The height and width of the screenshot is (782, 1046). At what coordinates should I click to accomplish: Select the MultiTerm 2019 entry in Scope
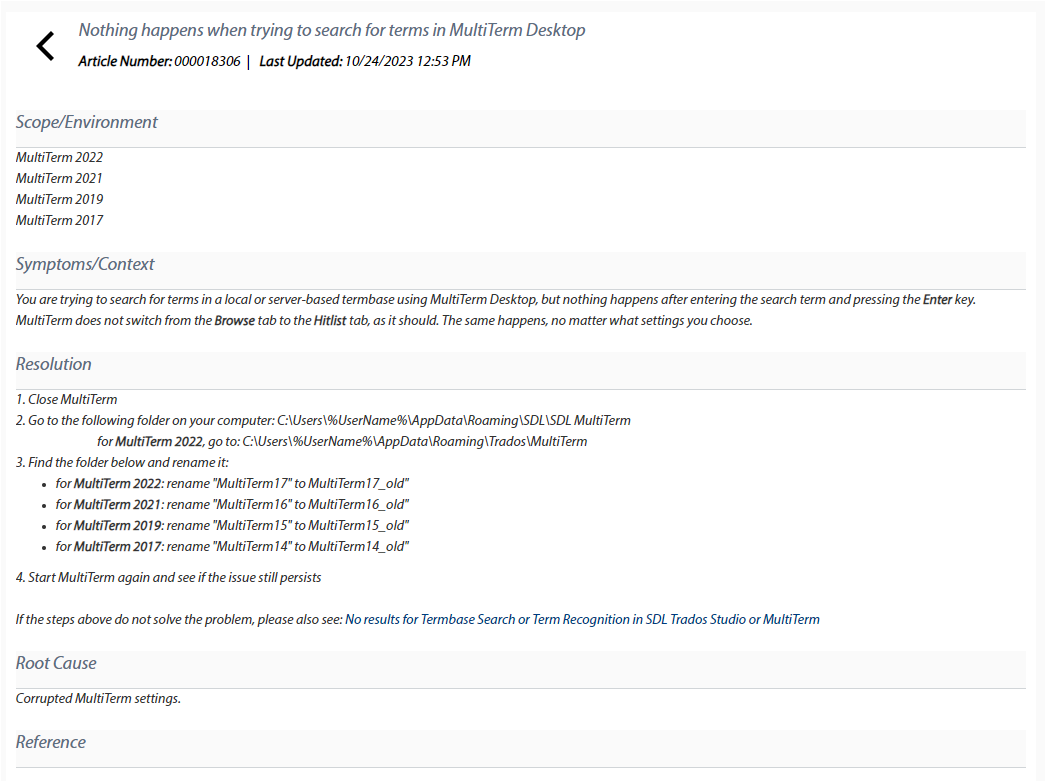click(59, 199)
